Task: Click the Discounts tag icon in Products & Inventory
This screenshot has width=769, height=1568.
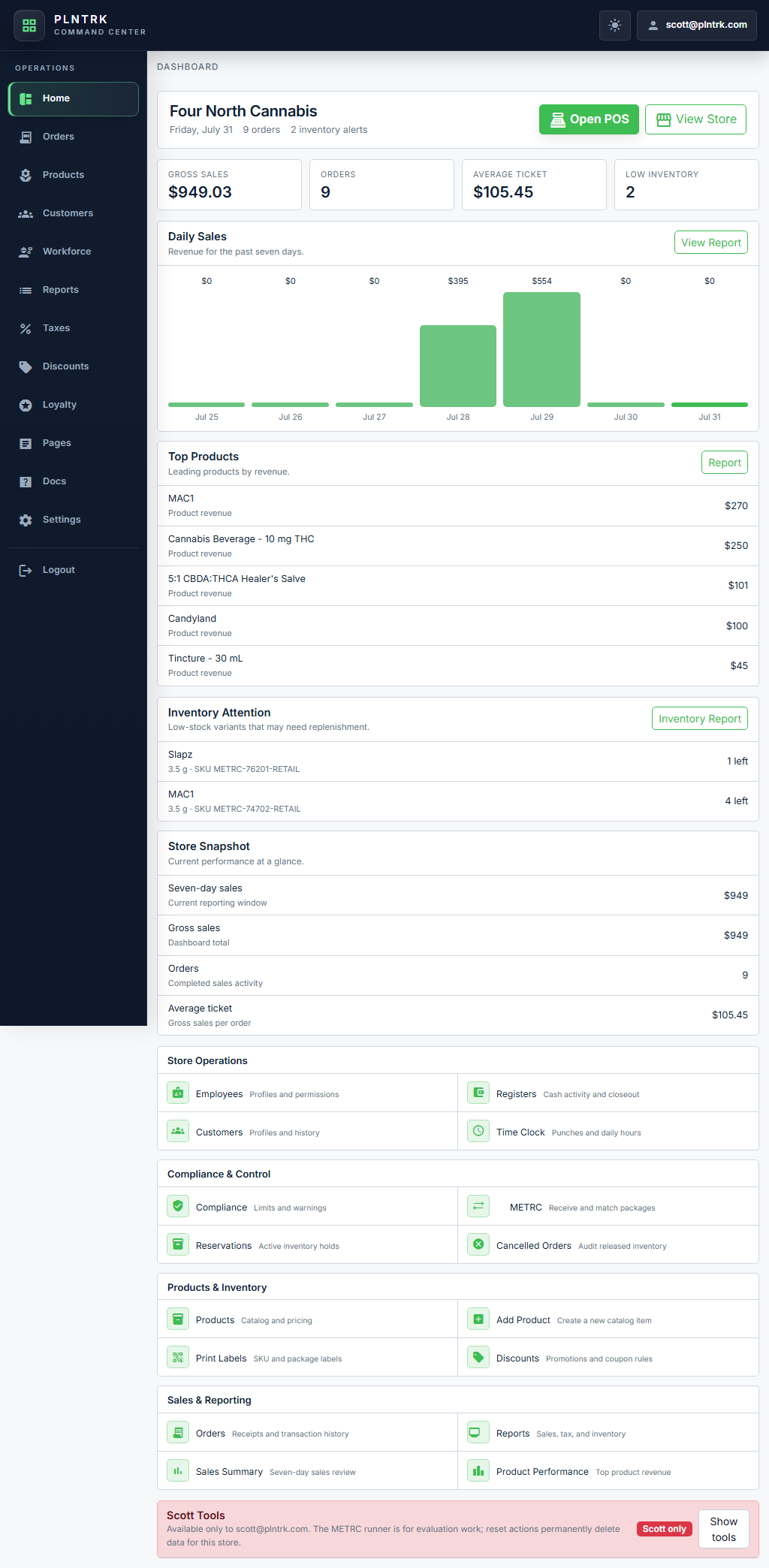Action: [478, 1358]
